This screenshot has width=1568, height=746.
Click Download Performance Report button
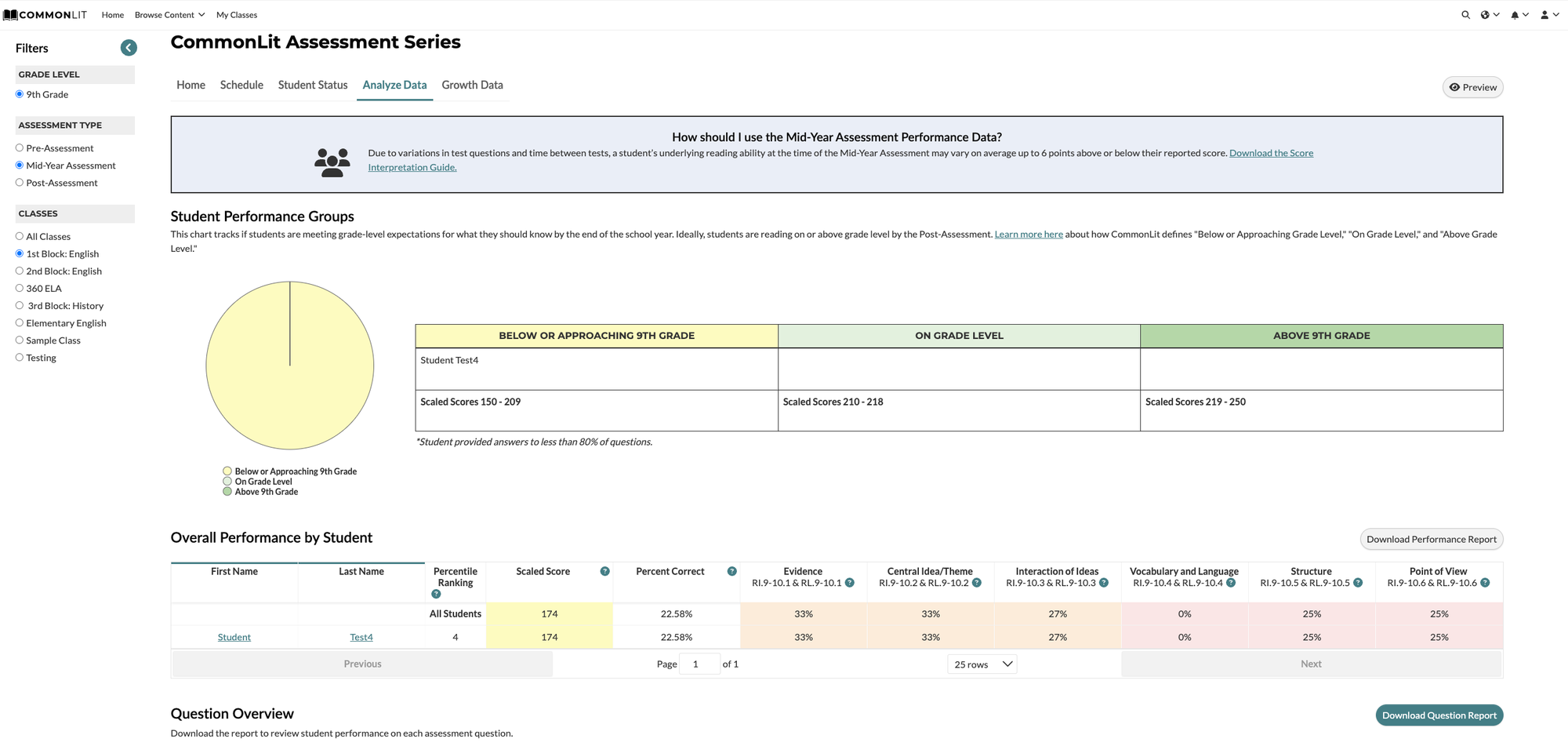point(1431,539)
